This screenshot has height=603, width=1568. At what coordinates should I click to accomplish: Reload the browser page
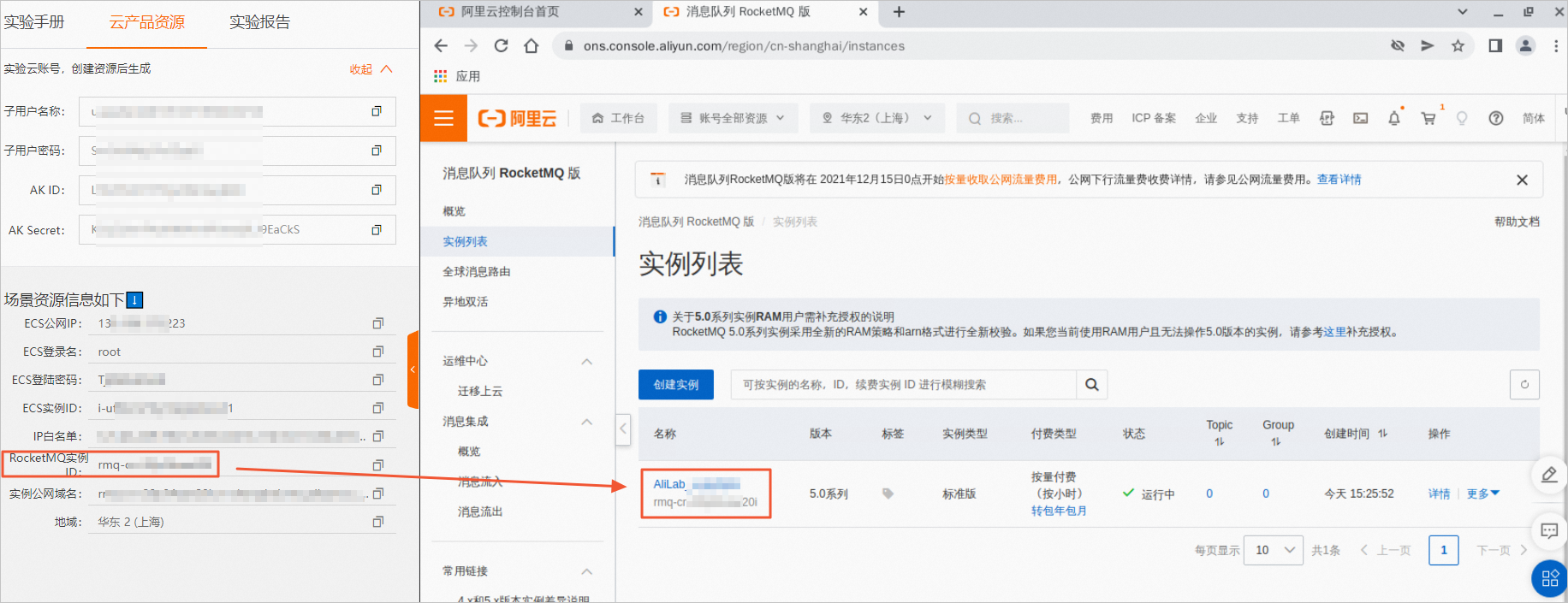click(501, 46)
